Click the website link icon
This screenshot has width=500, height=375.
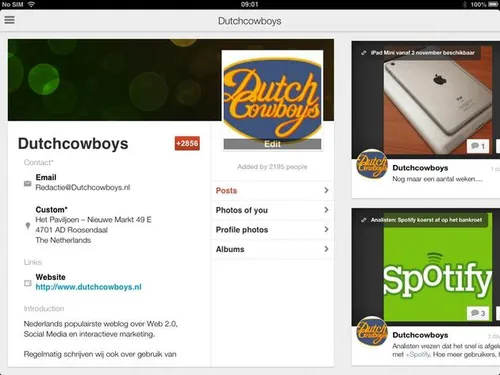click(28, 283)
